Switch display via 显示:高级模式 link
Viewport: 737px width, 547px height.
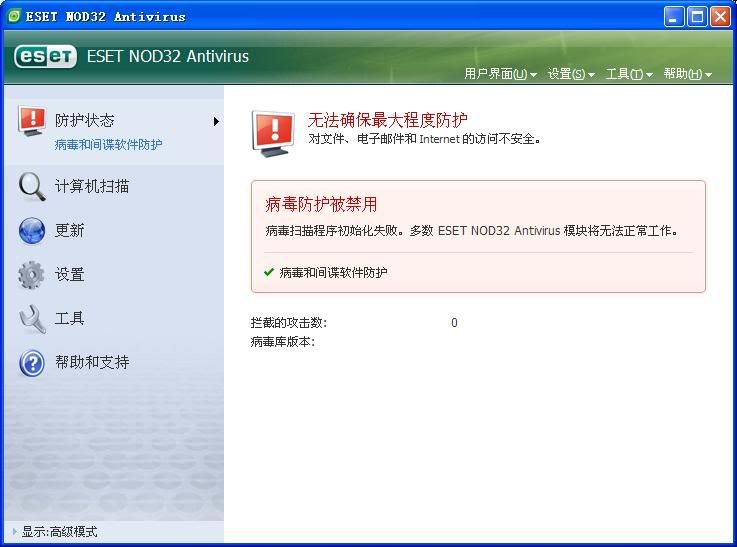(60, 531)
